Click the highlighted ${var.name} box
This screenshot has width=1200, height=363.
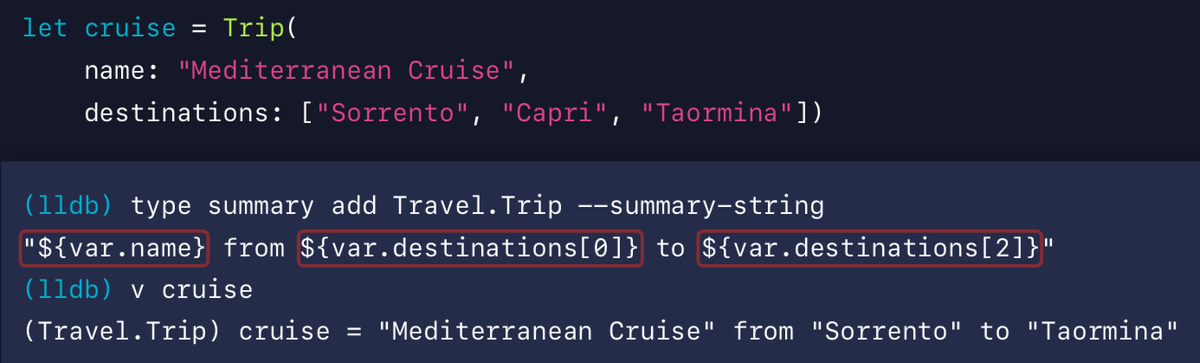point(114,248)
